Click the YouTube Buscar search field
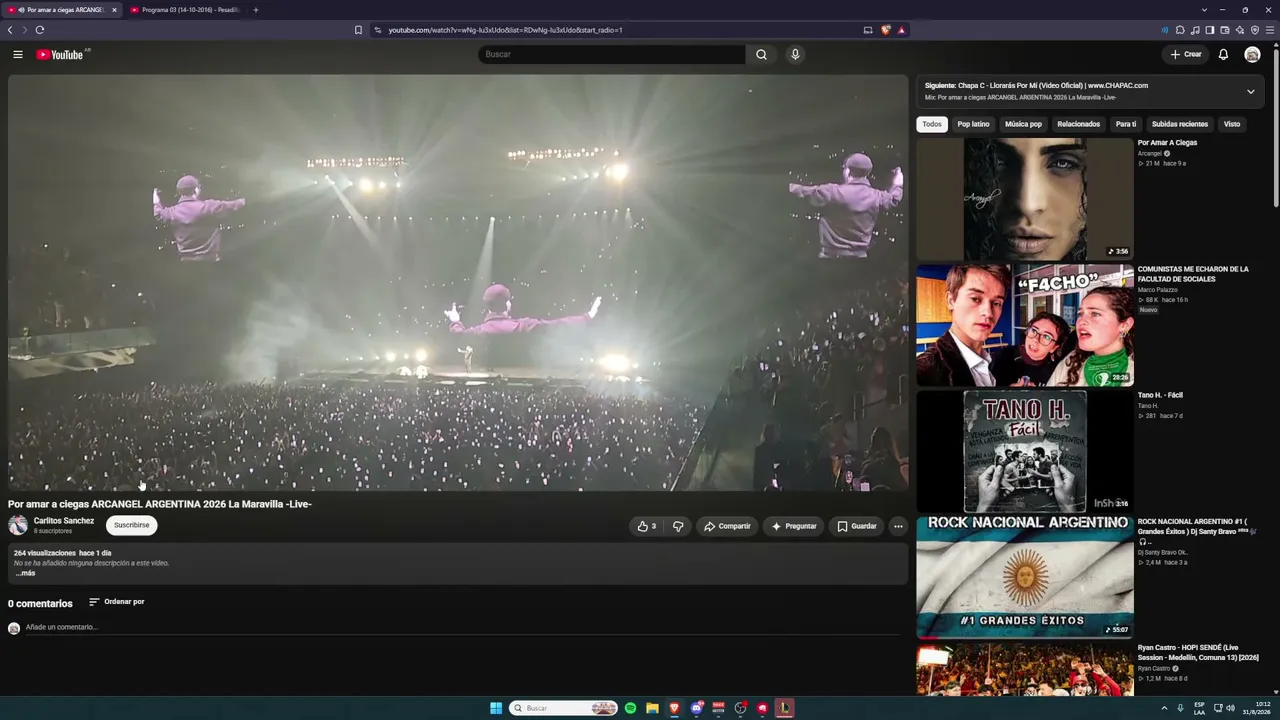Image resolution: width=1280 pixels, height=720 pixels. [x=612, y=54]
